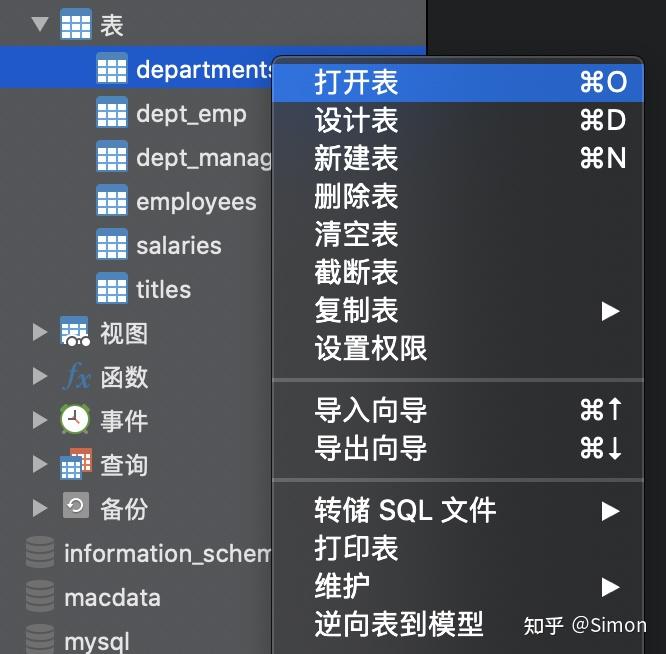Open the 转储 SQL 文件 submenu
Viewport: 666px width, 654px height.
click(405, 510)
